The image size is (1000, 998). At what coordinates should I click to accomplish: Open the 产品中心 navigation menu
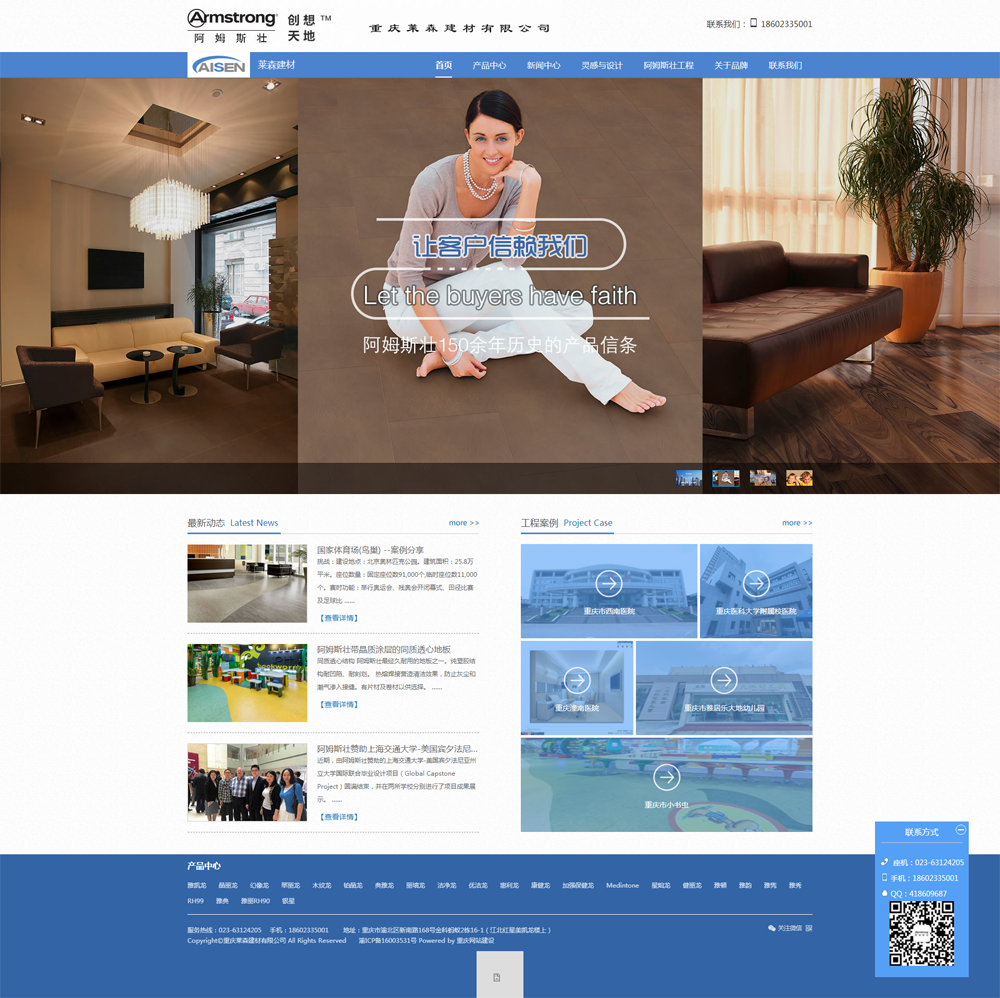pyautogui.click(x=489, y=66)
